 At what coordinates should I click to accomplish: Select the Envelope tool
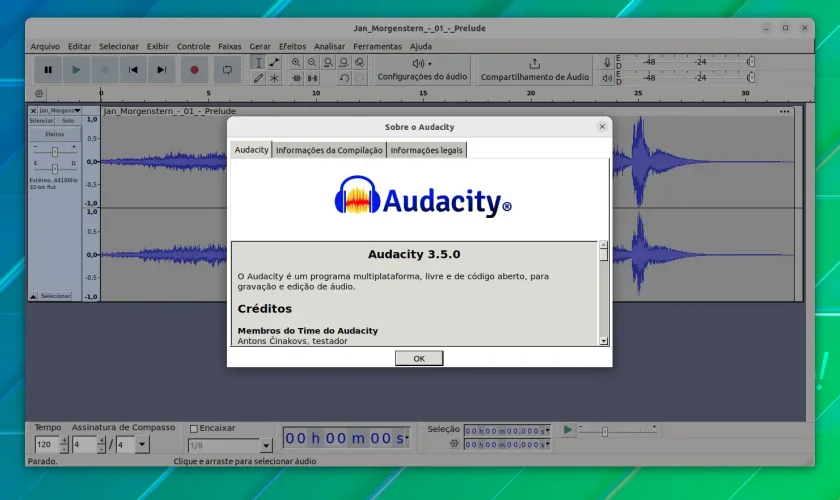coord(274,63)
